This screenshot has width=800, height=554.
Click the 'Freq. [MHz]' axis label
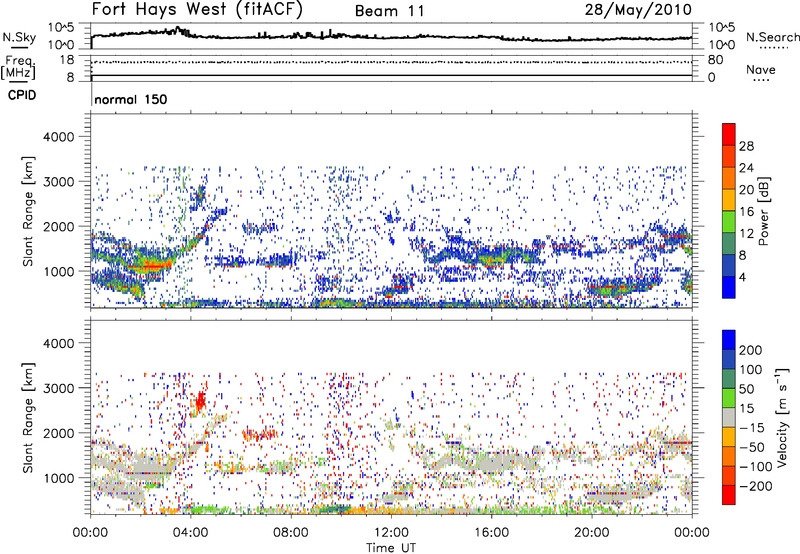tap(18, 67)
